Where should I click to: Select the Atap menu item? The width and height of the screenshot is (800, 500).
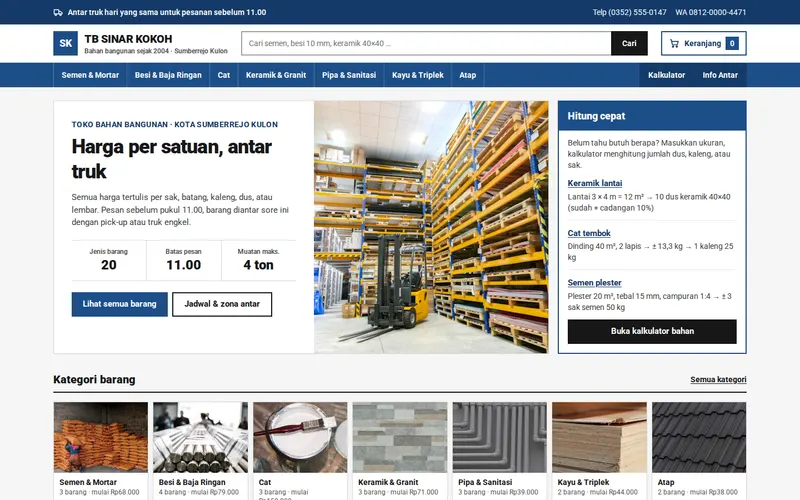point(467,75)
